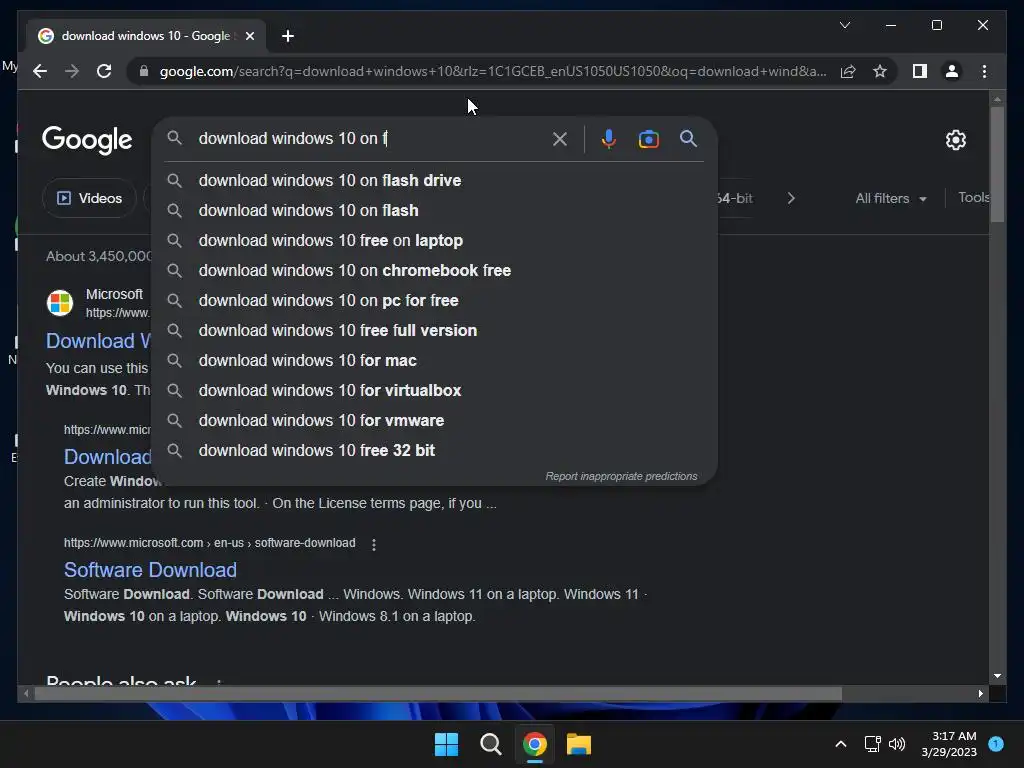1024x768 pixels.
Task: Open tab search chevron in title bar
Action: pos(844,25)
